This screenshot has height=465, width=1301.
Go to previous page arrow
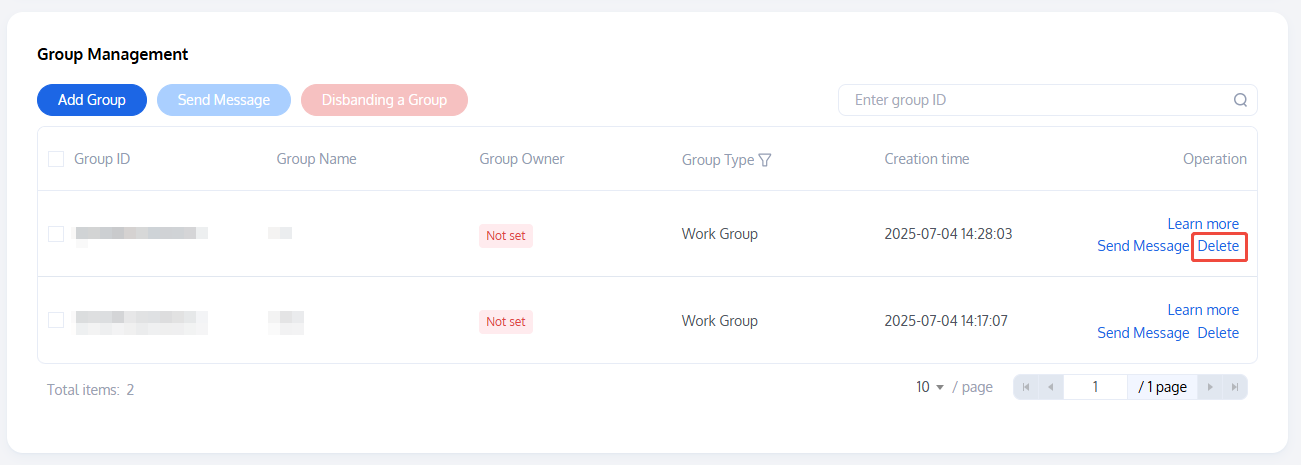coord(1050,387)
